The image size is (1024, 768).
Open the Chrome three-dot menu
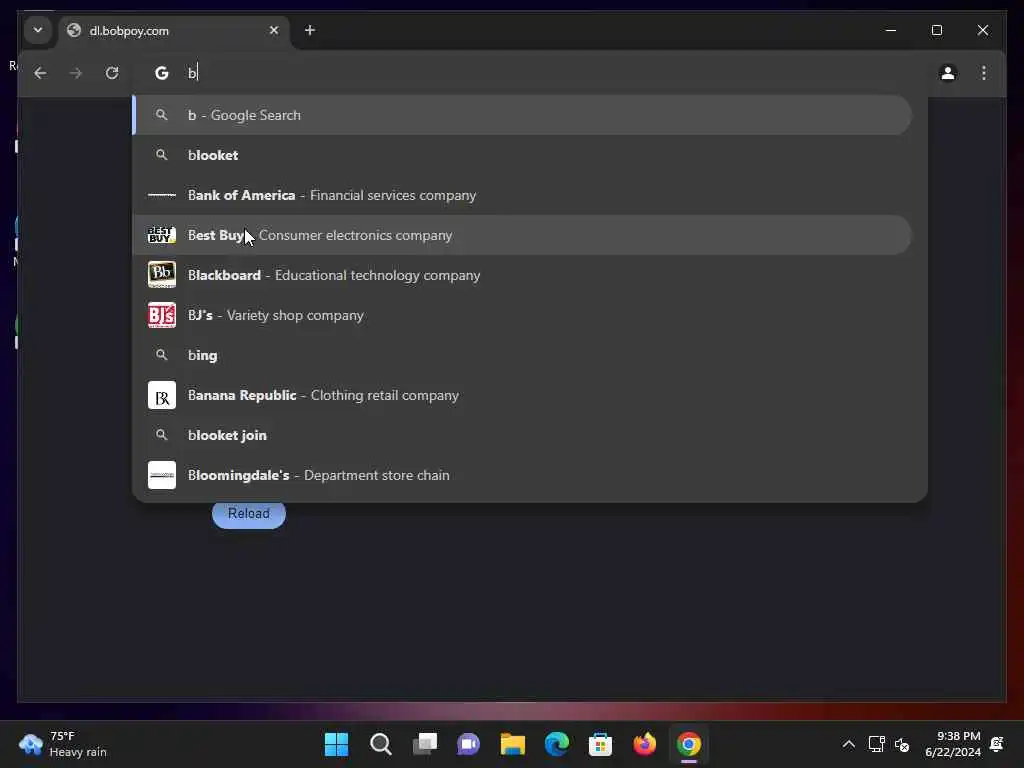click(984, 73)
